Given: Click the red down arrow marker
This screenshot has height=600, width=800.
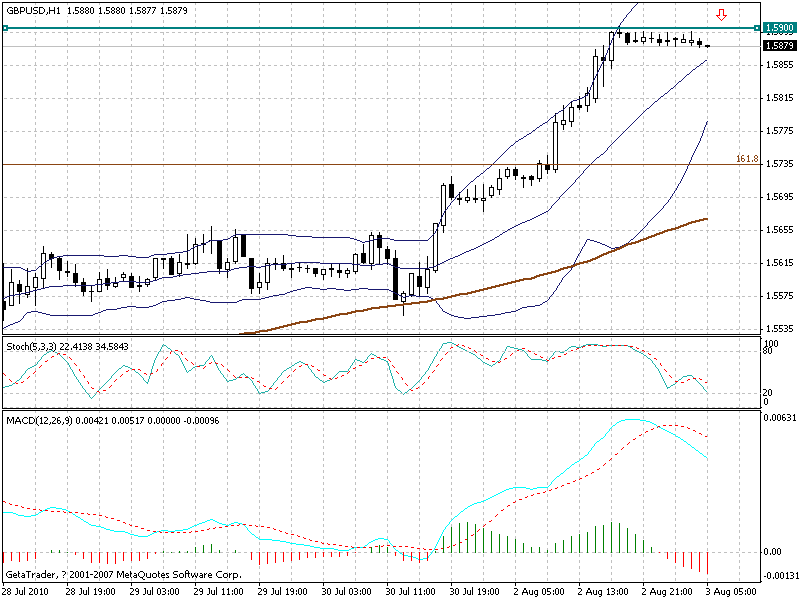Looking at the screenshot, I should 721,15.
